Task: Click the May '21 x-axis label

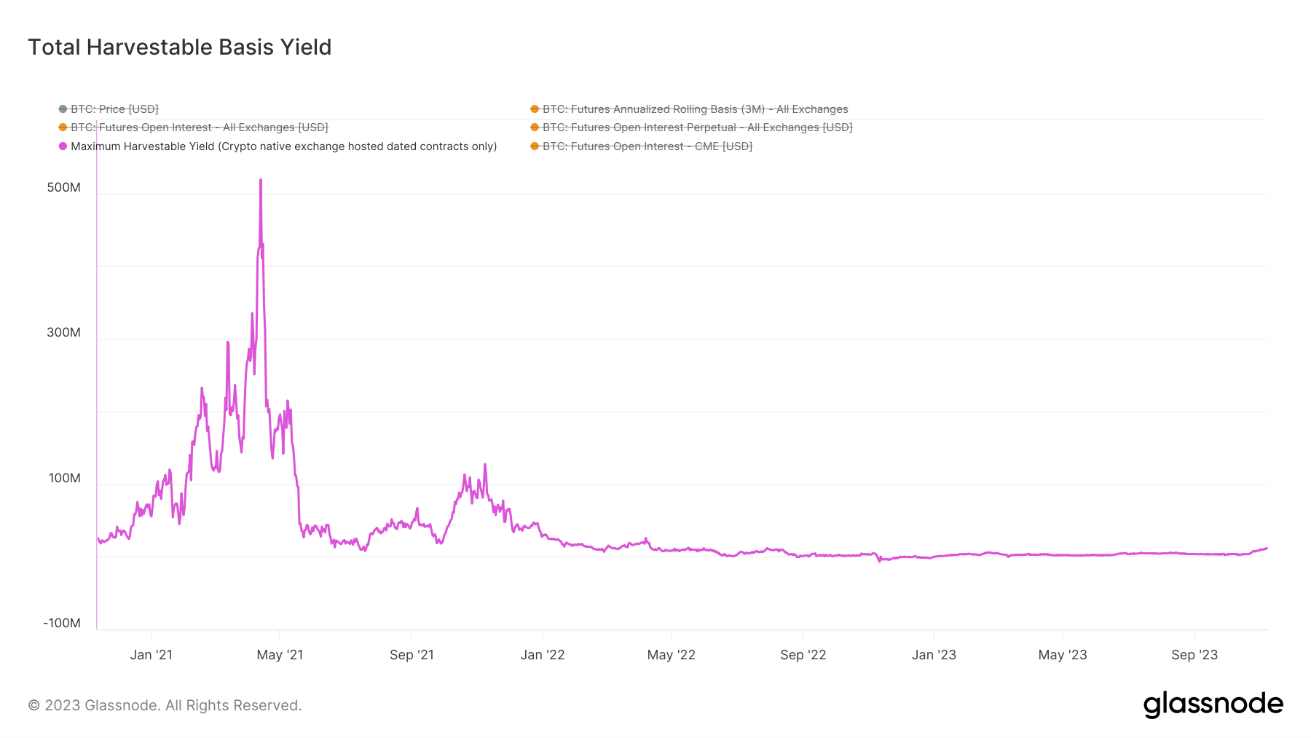Action: click(281, 655)
